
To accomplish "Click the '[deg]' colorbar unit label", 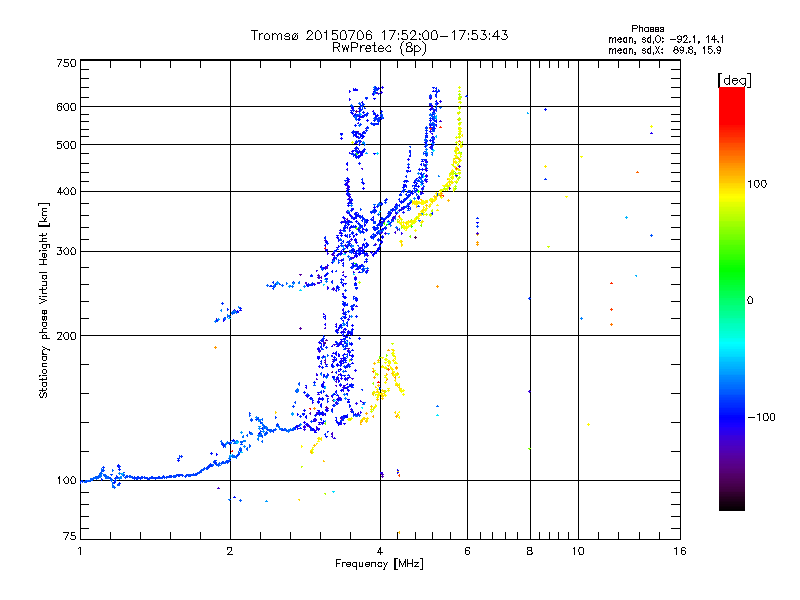I will point(734,80).
